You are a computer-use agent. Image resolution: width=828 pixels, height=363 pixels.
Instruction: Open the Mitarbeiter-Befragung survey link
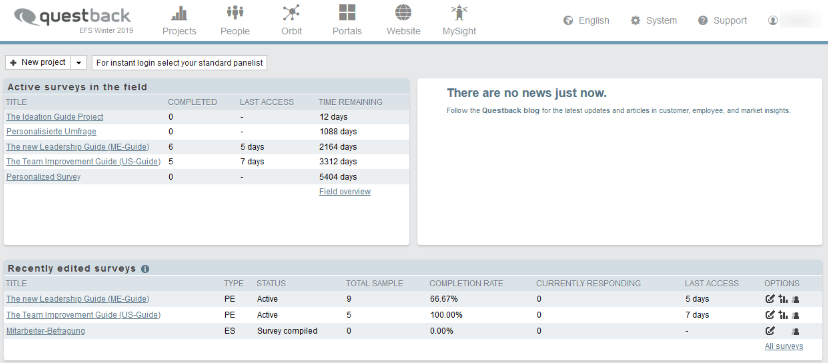pos(45,331)
